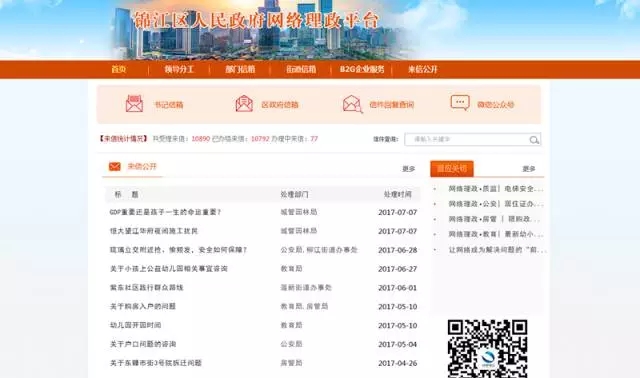Click 更多 next to the 来信公开 list
The width and height of the screenshot is (640, 378).
409,169
